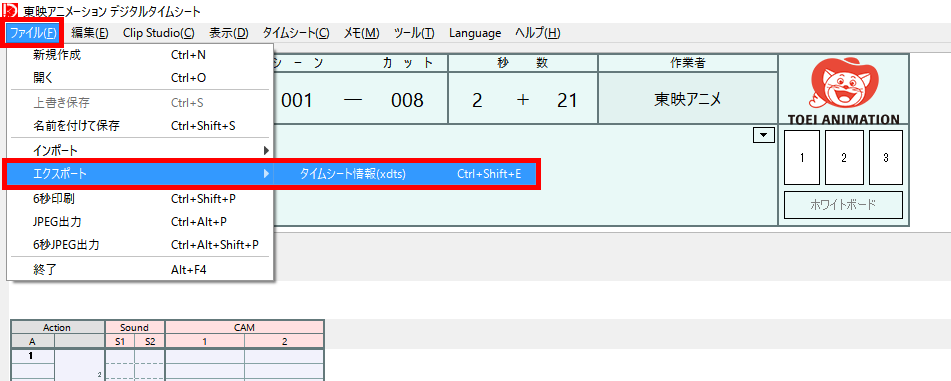The height and width of the screenshot is (381, 951).
Task: Click the CAM column header
Action: click(244, 328)
